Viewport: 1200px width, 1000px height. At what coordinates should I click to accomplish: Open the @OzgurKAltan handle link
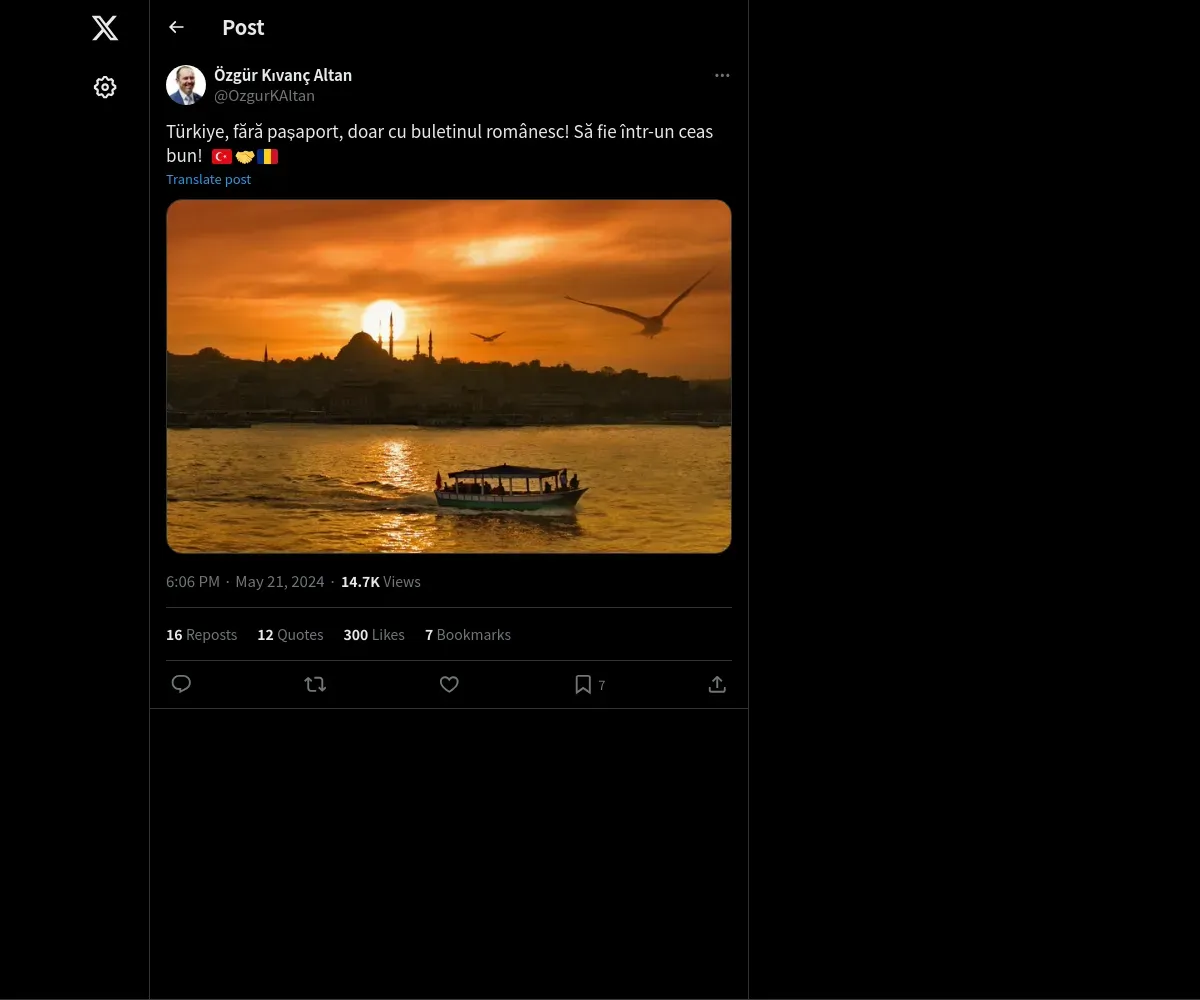tap(264, 96)
